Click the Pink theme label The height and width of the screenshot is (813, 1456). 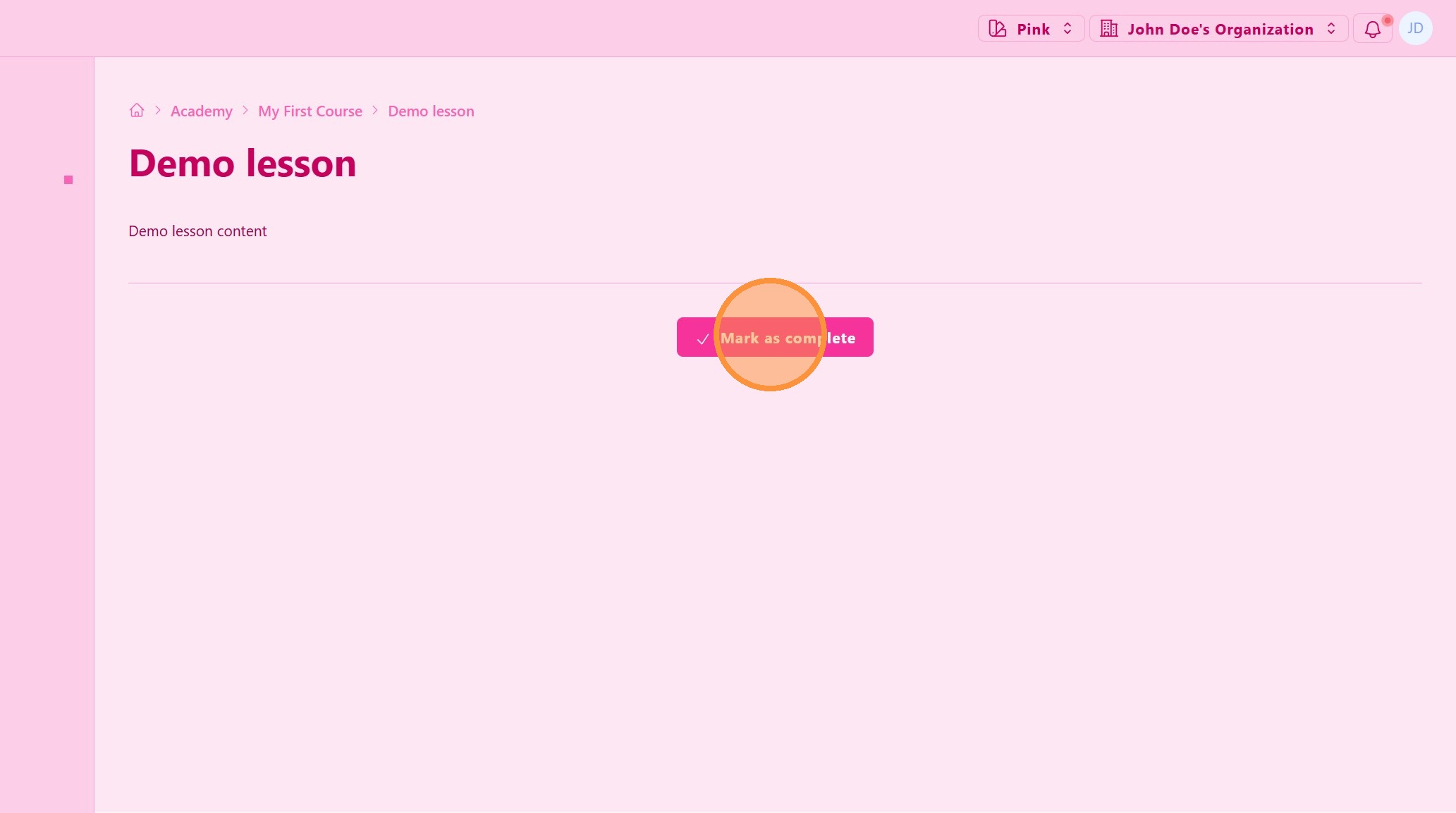(1033, 30)
